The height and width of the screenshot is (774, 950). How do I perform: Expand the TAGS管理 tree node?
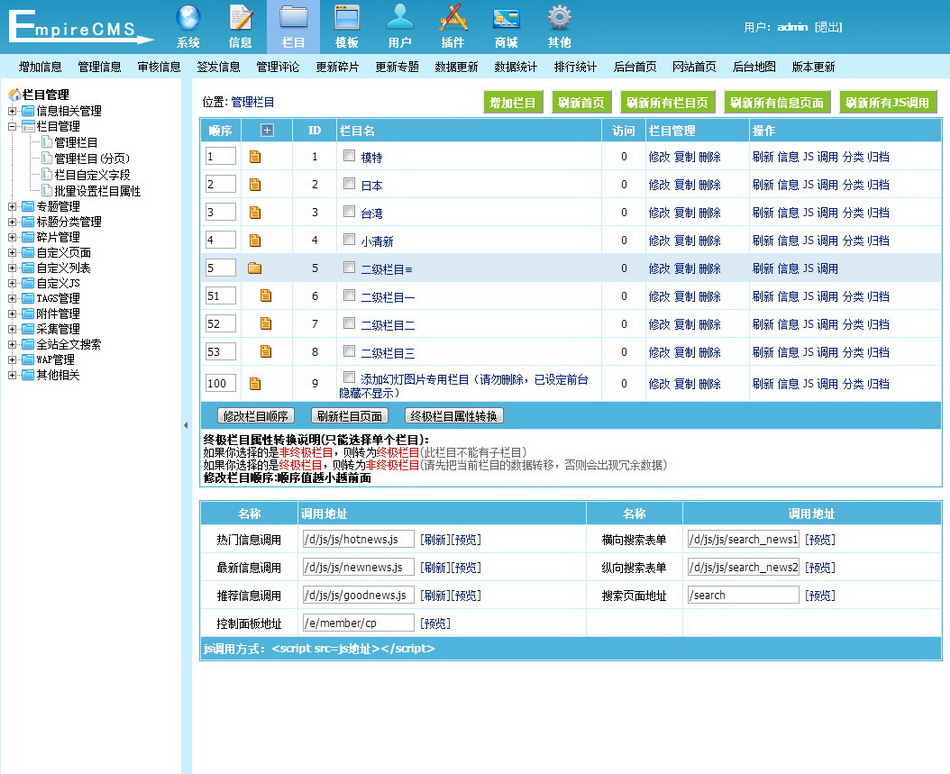[12, 299]
